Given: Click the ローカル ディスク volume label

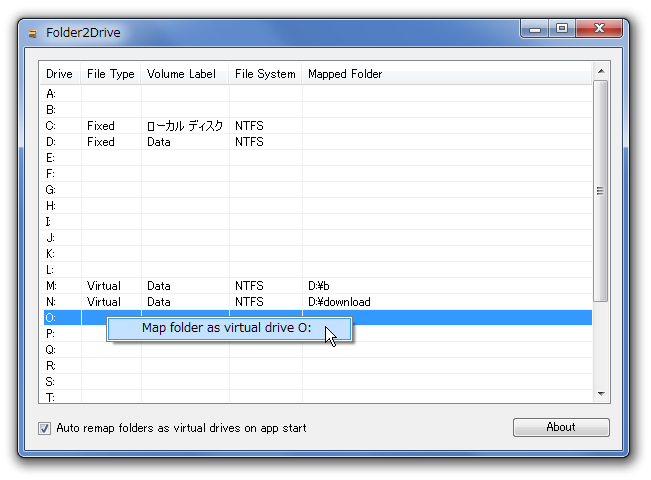Looking at the screenshot, I should [x=185, y=126].
